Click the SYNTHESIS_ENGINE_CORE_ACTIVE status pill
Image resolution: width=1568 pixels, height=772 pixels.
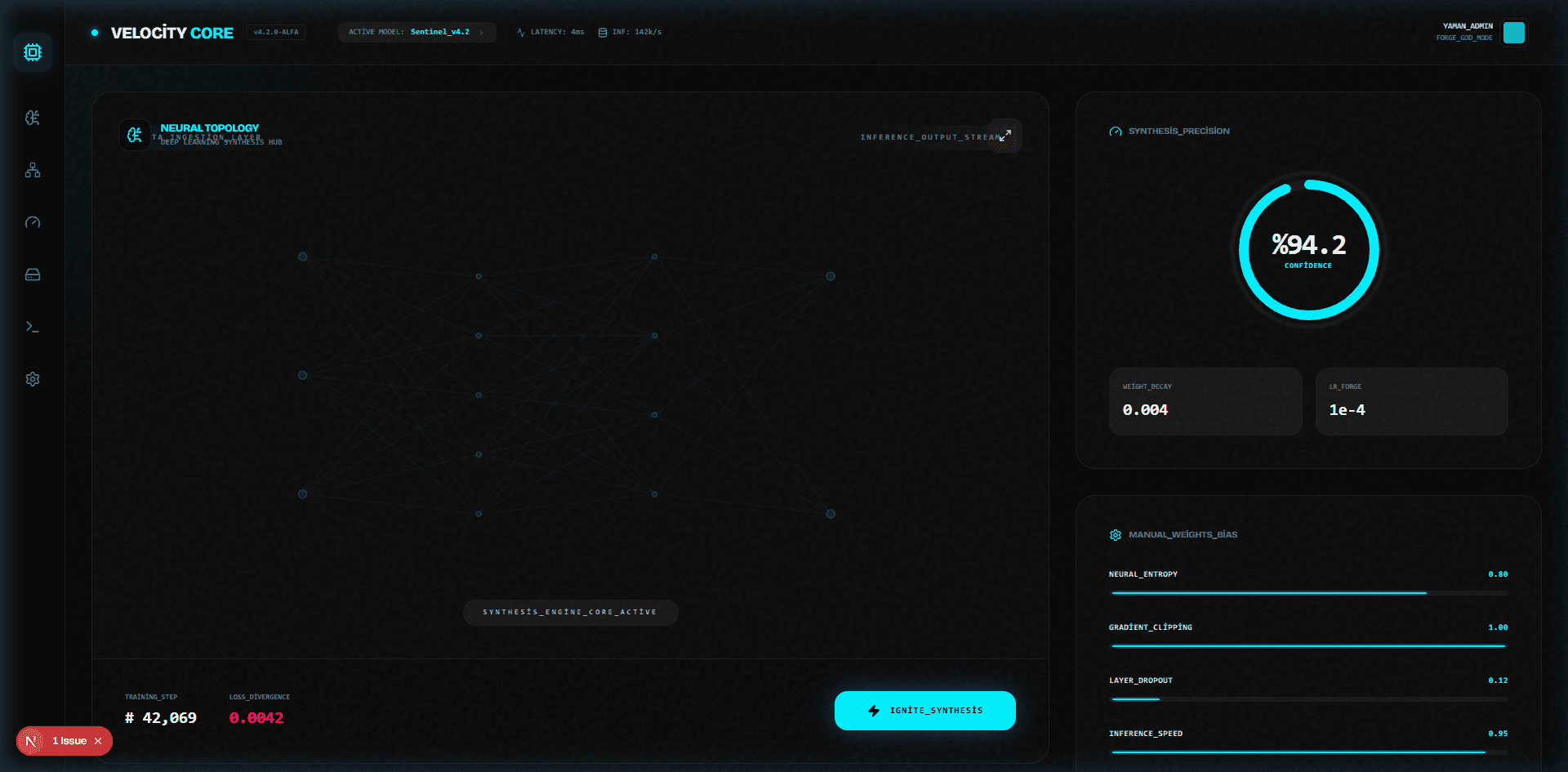(570, 612)
